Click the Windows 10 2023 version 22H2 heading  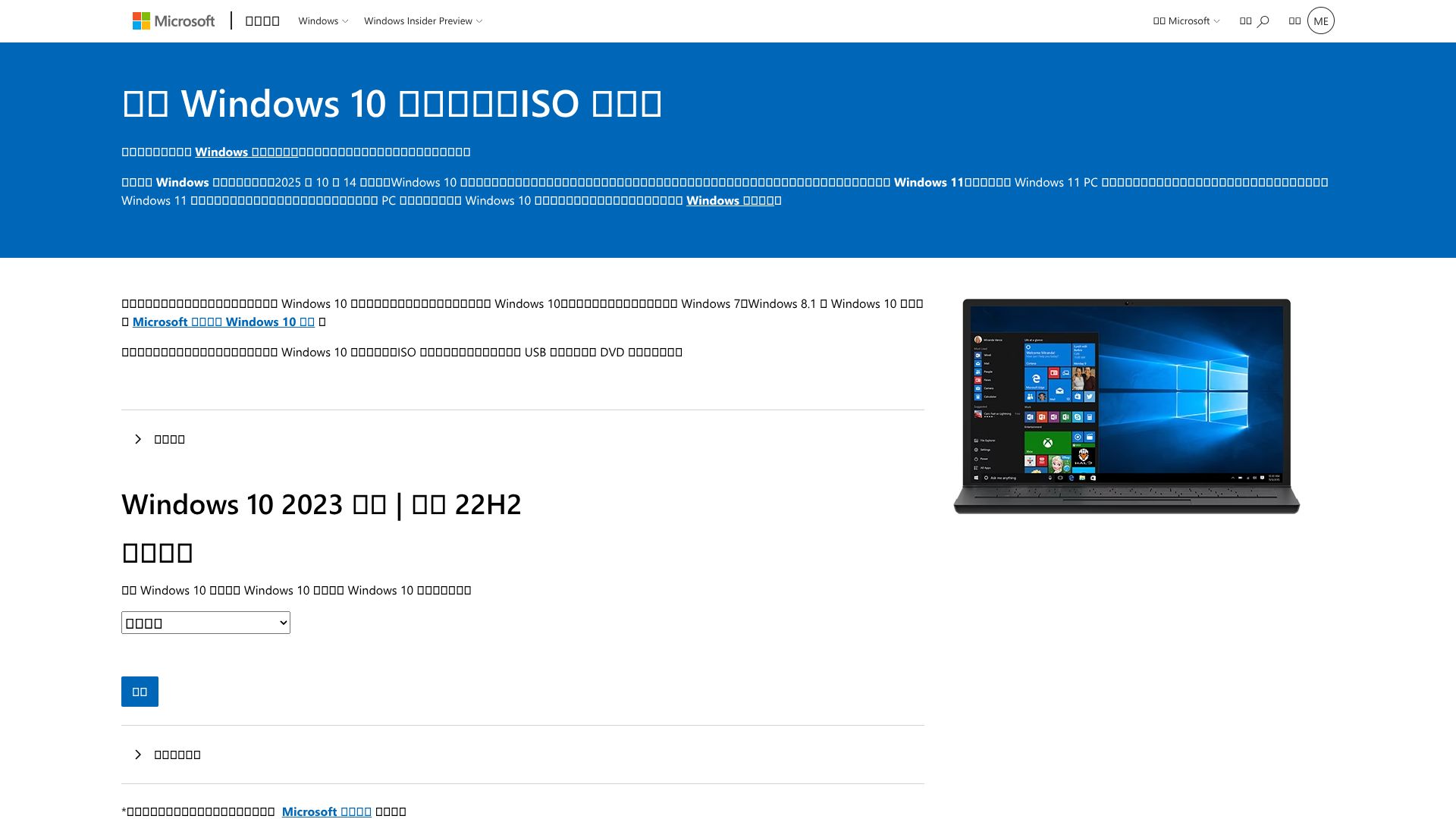click(322, 504)
